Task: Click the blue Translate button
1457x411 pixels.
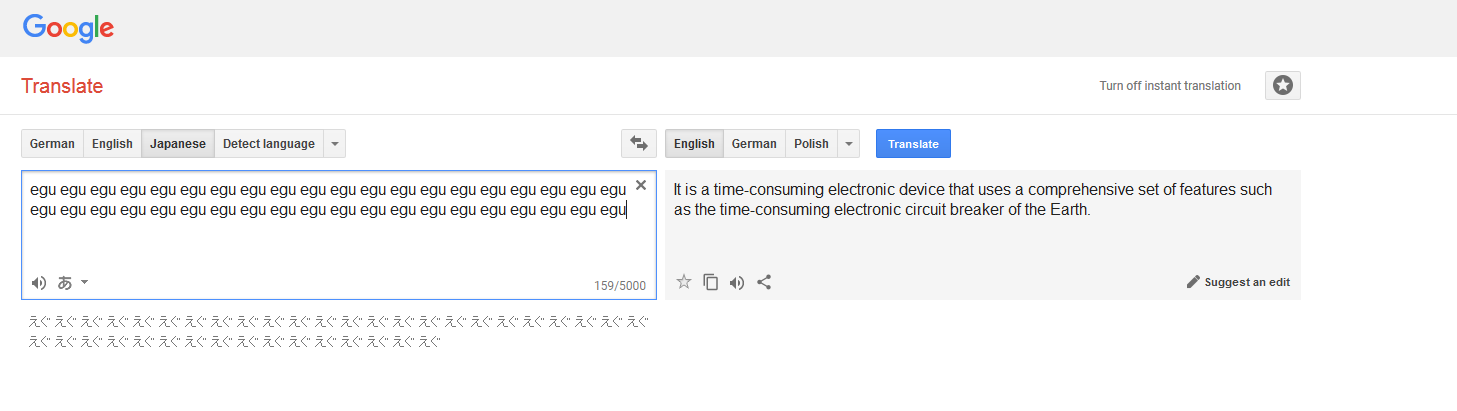Action: click(913, 144)
